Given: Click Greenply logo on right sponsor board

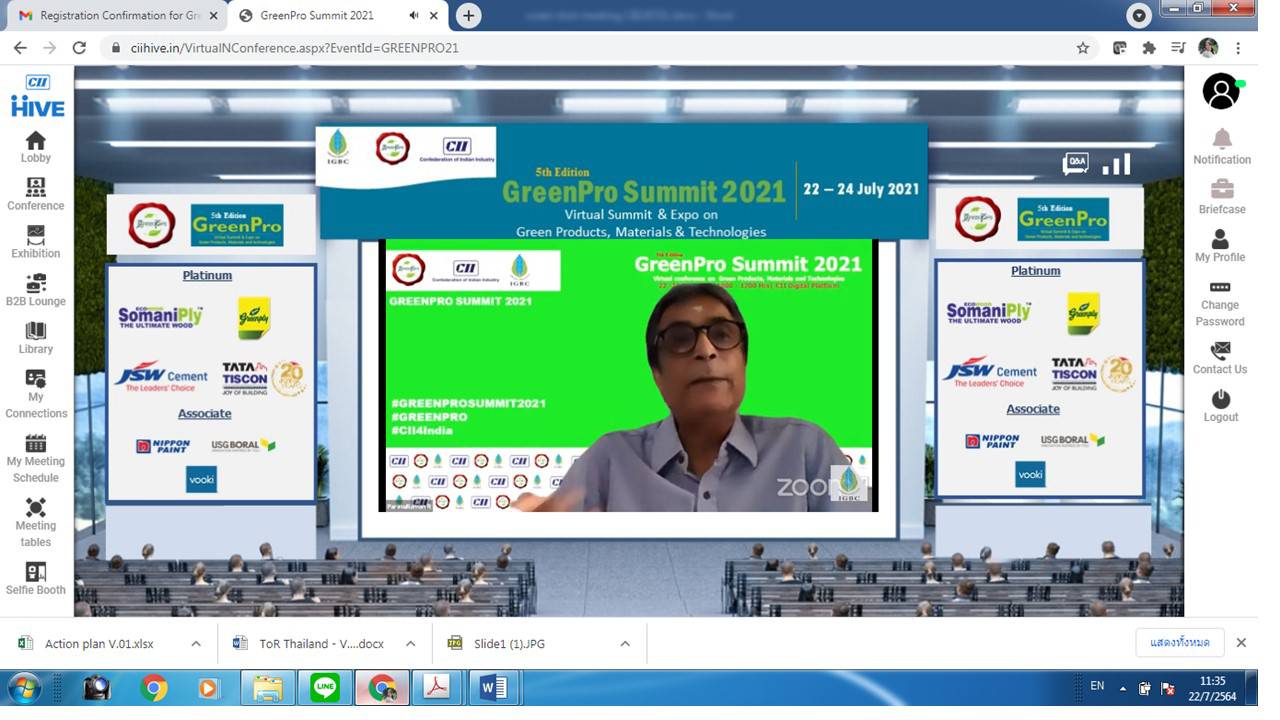Looking at the screenshot, I should click(1083, 313).
